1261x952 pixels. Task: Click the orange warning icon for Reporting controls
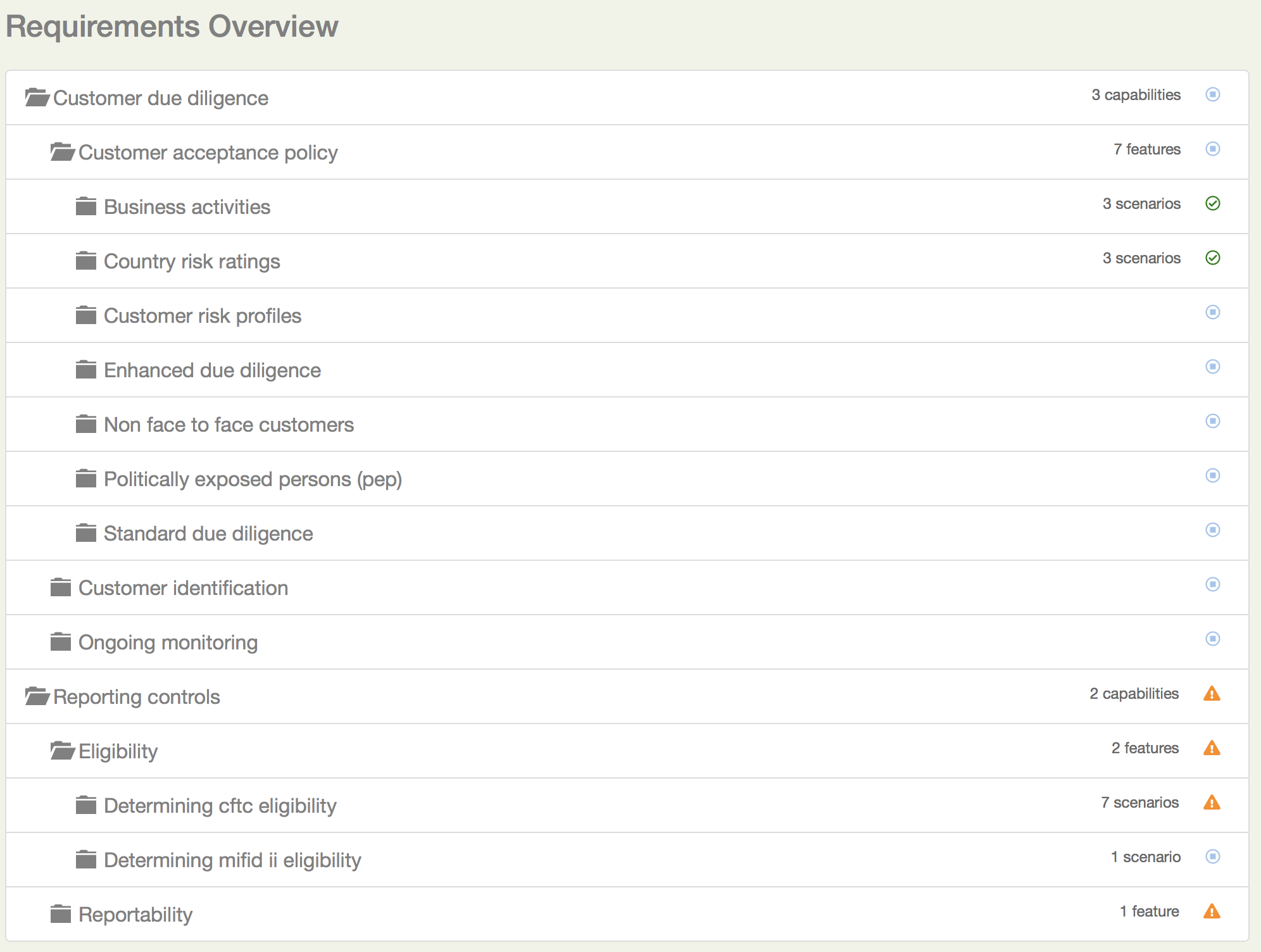pyautogui.click(x=1211, y=694)
